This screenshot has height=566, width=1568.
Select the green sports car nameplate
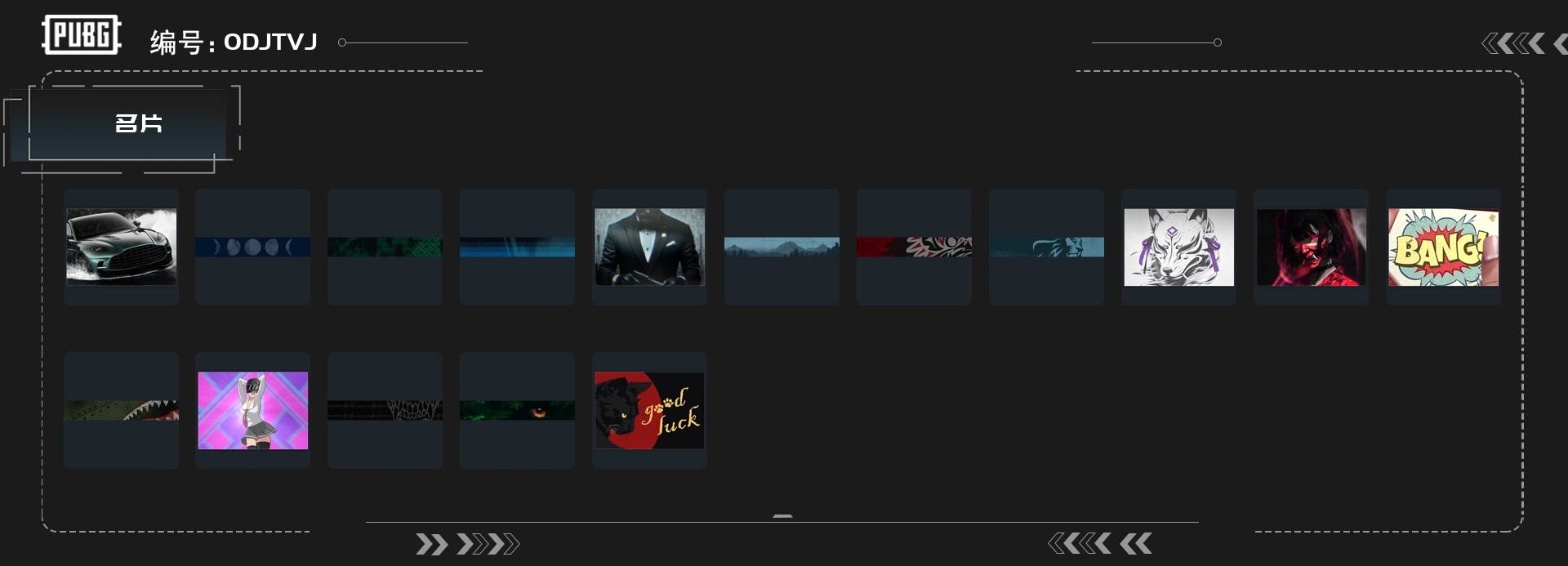click(121, 247)
